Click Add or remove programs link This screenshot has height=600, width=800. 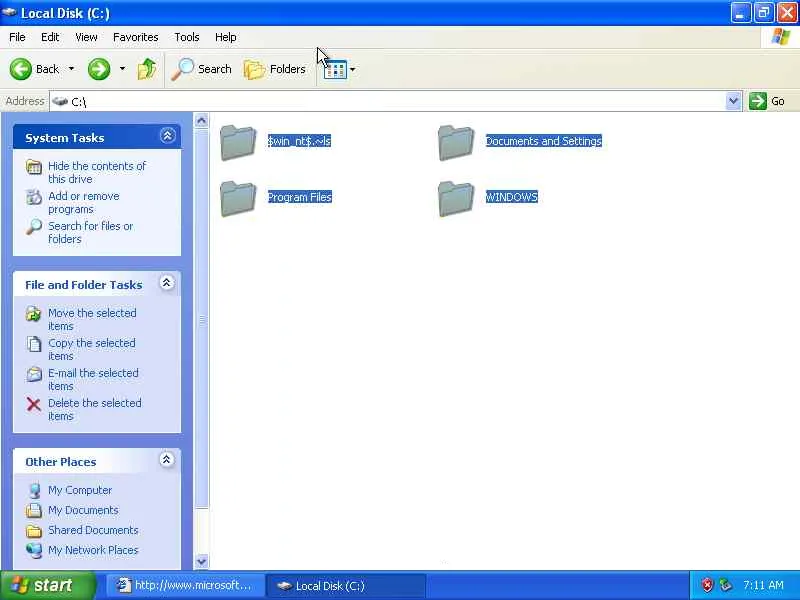pyautogui.click(x=84, y=203)
